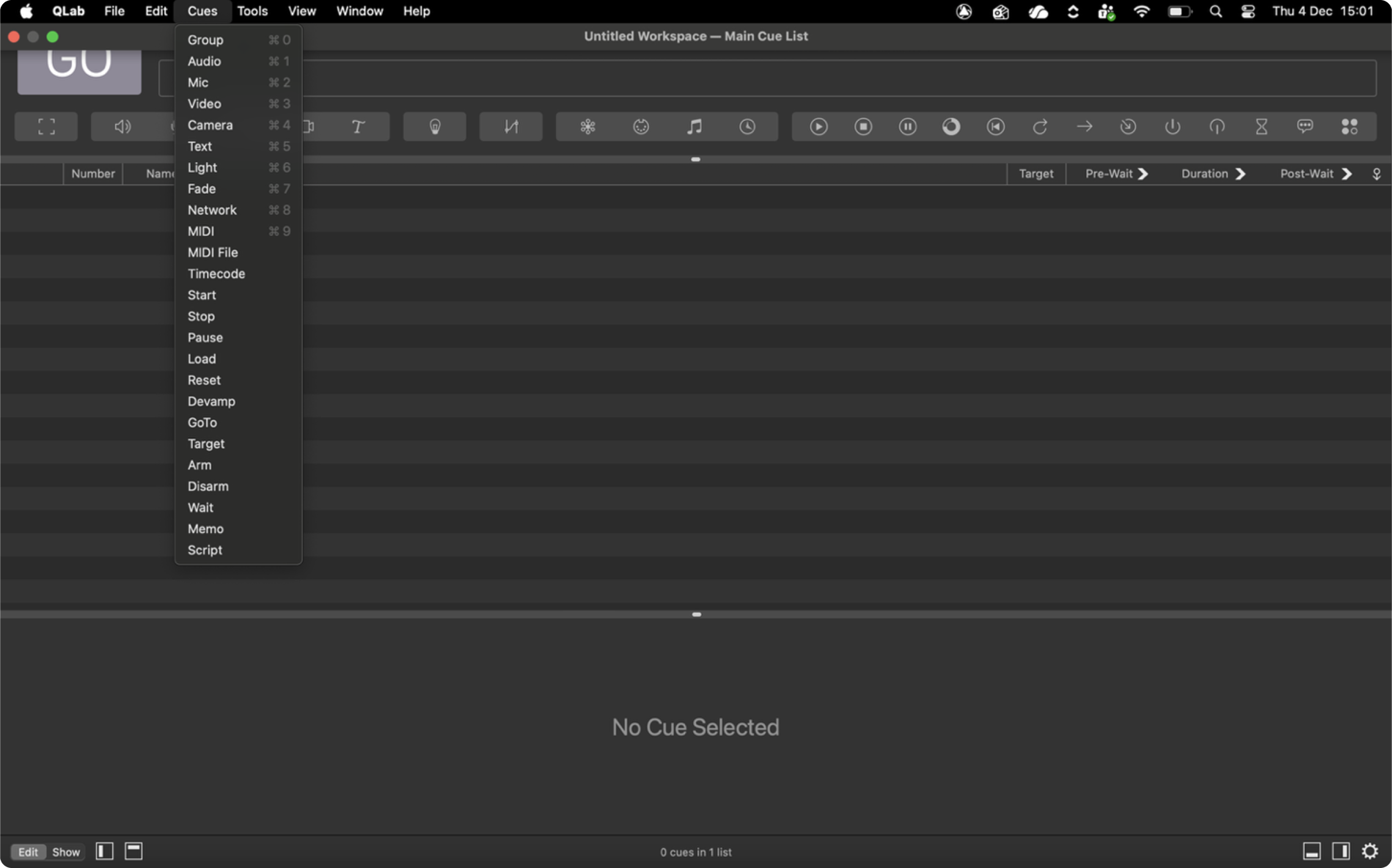Expand the Duration column chevron
1392x868 pixels.
pyautogui.click(x=1240, y=174)
